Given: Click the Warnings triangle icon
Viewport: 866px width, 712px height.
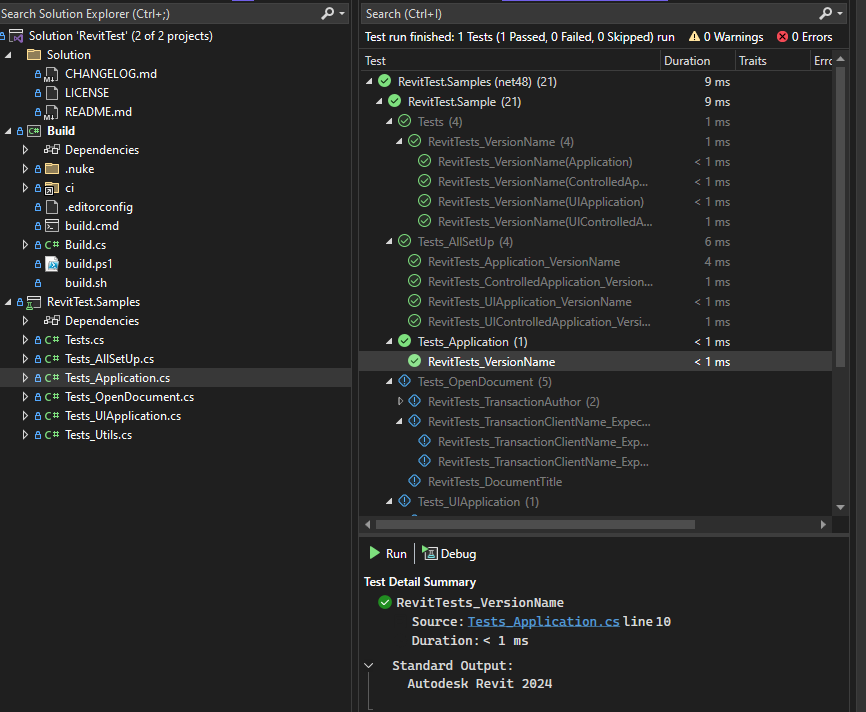Looking at the screenshot, I should click(693, 37).
